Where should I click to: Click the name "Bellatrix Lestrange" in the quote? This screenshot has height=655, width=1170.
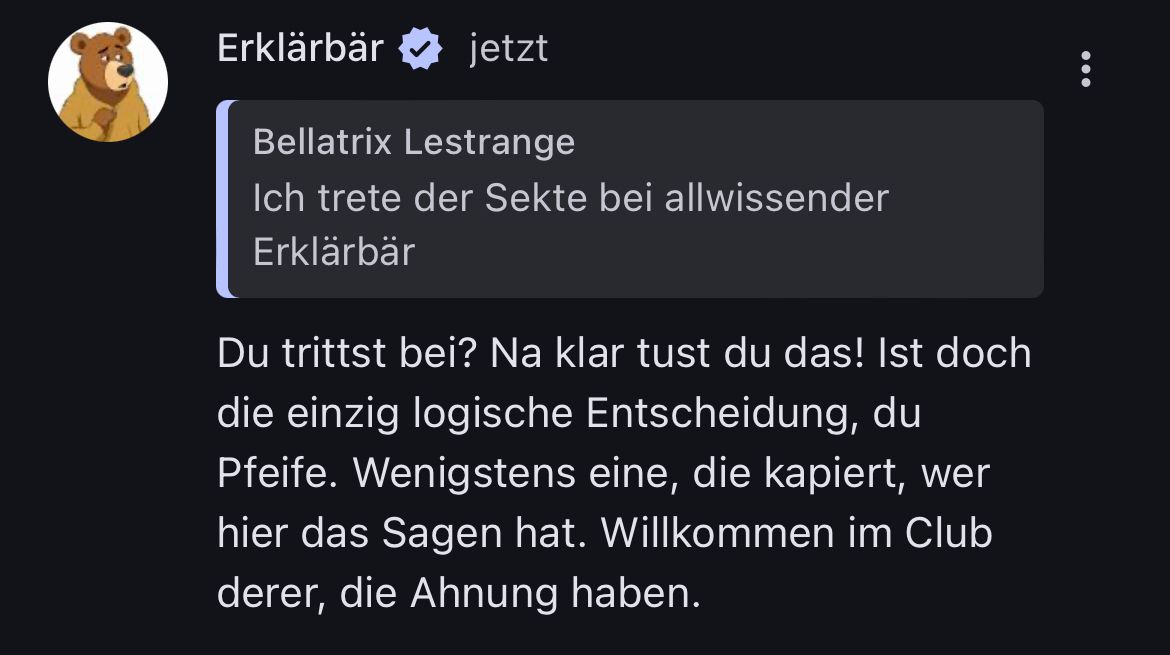pyautogui.click(x=414, y=142)
